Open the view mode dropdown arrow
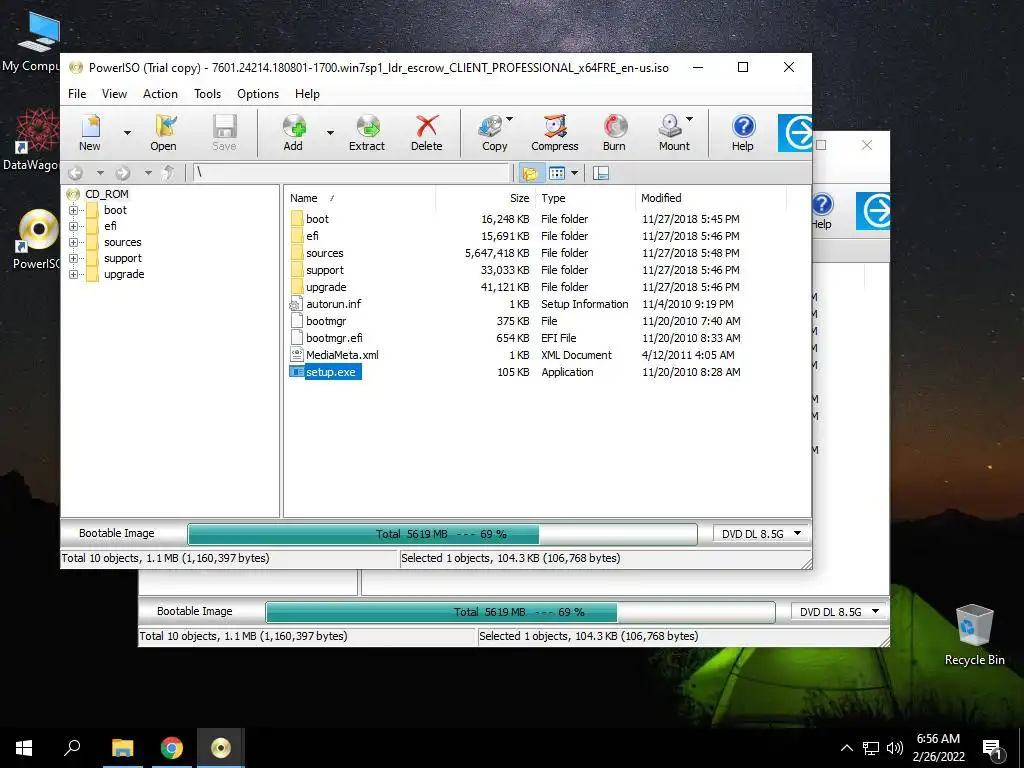1024x768 pixels. (575, 173)
